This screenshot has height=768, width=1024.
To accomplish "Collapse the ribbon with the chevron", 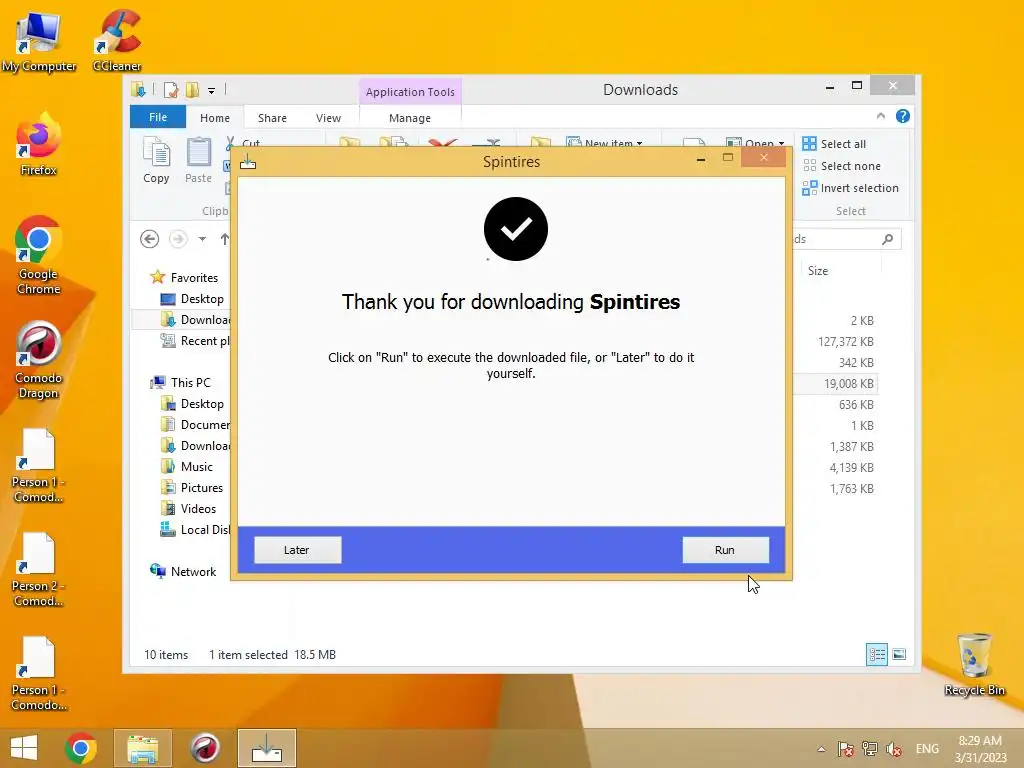I will (x=880, y=116).
